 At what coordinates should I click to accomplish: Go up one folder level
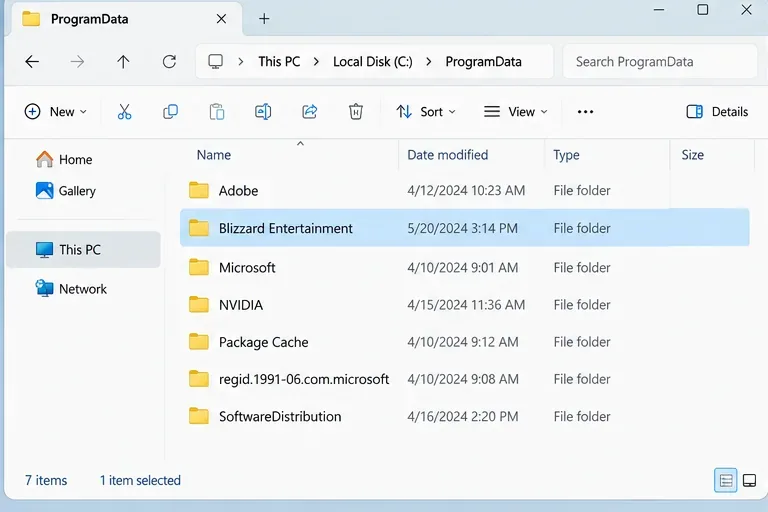[x=123, y=62]
